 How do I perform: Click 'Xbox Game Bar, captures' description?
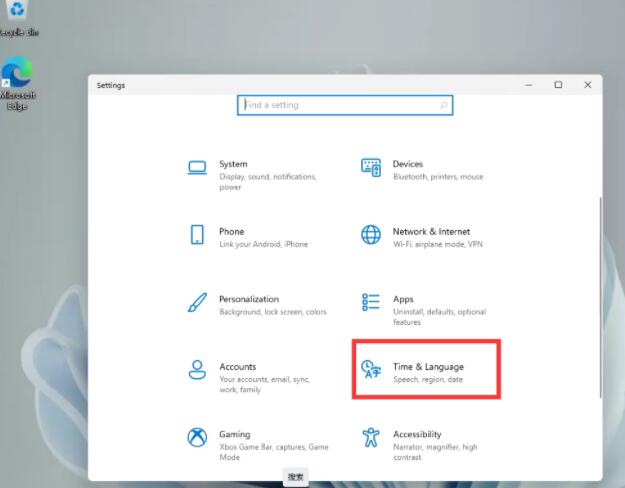coord(274,452)
